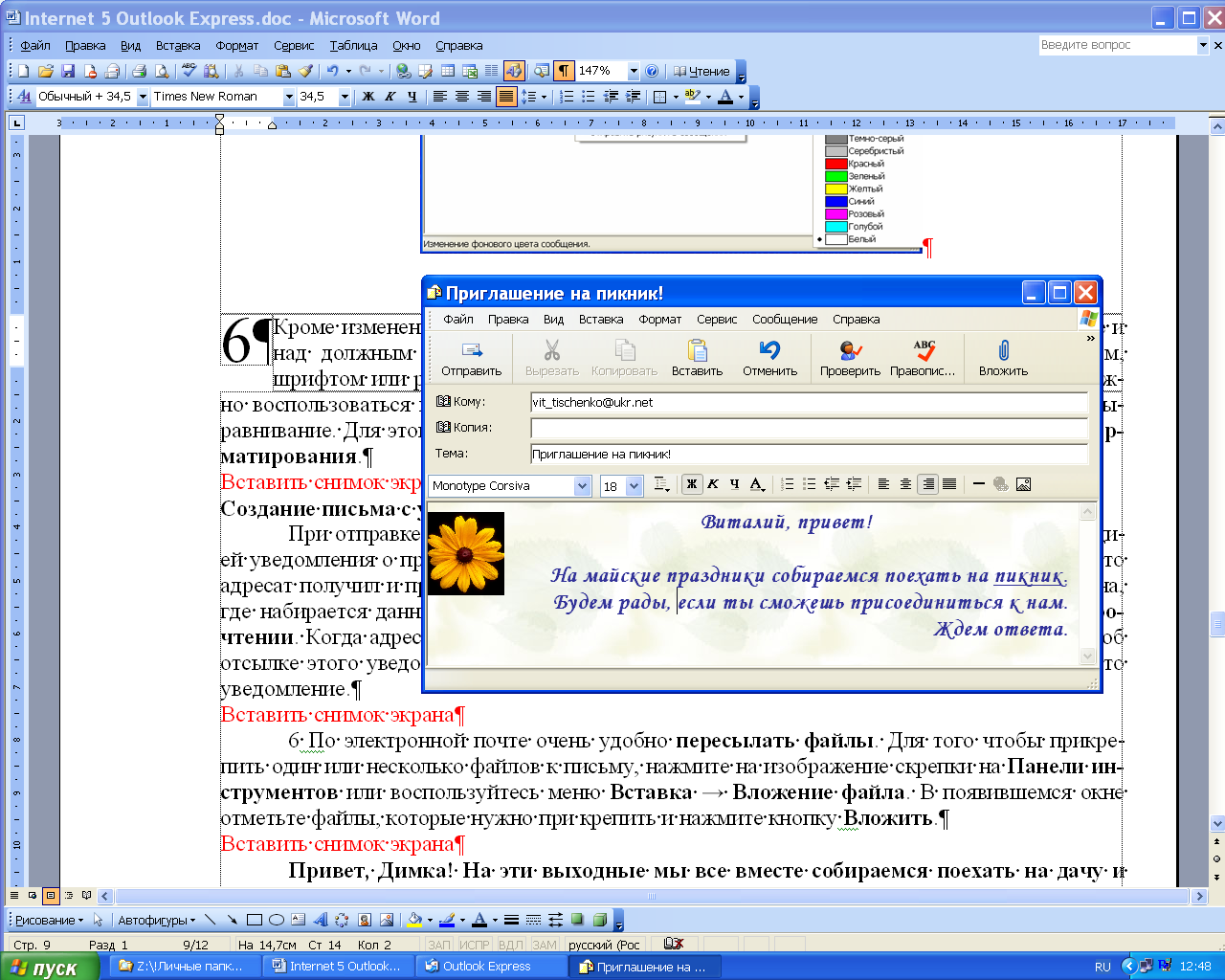
Task: Click Word's Insert Hyperlink globe icon
Action: pos(403,71)
